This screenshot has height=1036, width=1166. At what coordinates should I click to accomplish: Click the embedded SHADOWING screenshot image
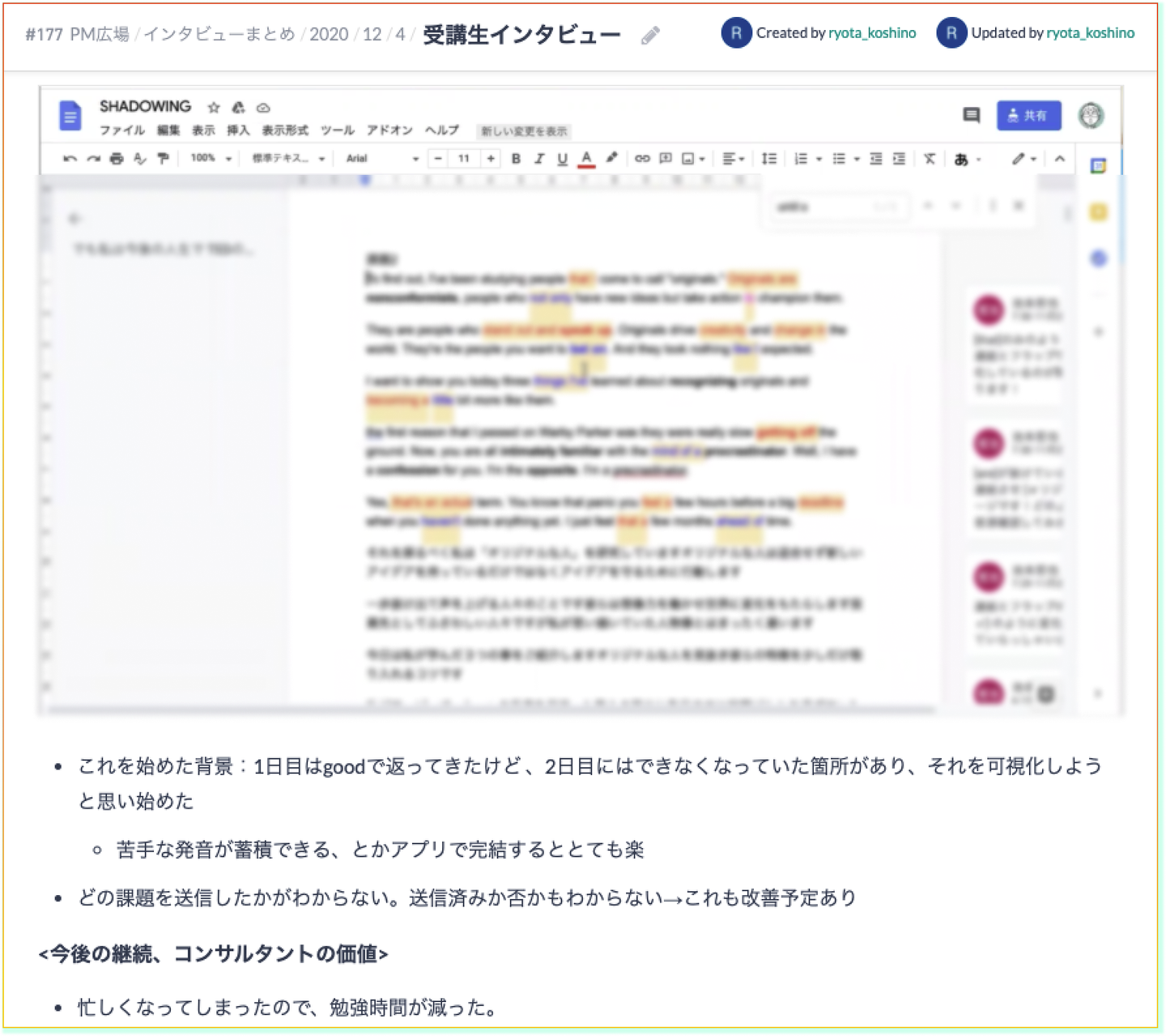click(581, 401)
